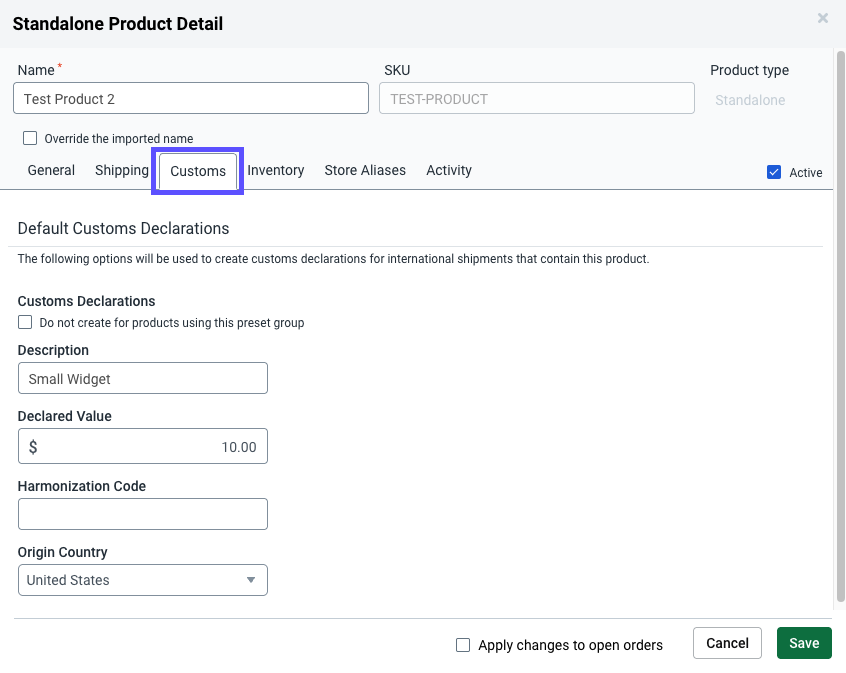Click the SKU field labeled TEST-PRODUCT
The image size is (846, 673).
tap(537, 98)
